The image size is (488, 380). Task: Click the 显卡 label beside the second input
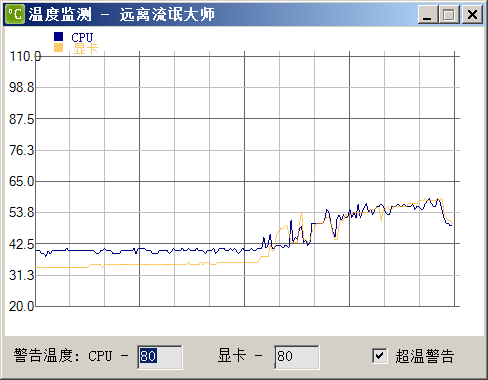click(232, 355)
